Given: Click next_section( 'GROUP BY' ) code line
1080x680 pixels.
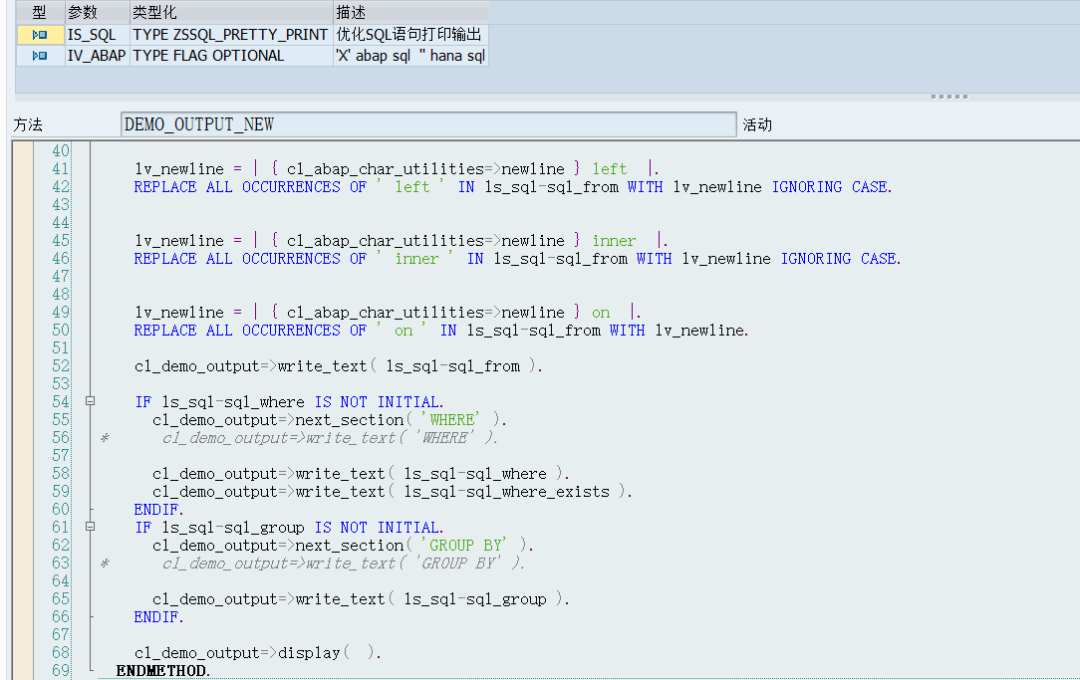Looking at the screenshot, I should point(343,545).
